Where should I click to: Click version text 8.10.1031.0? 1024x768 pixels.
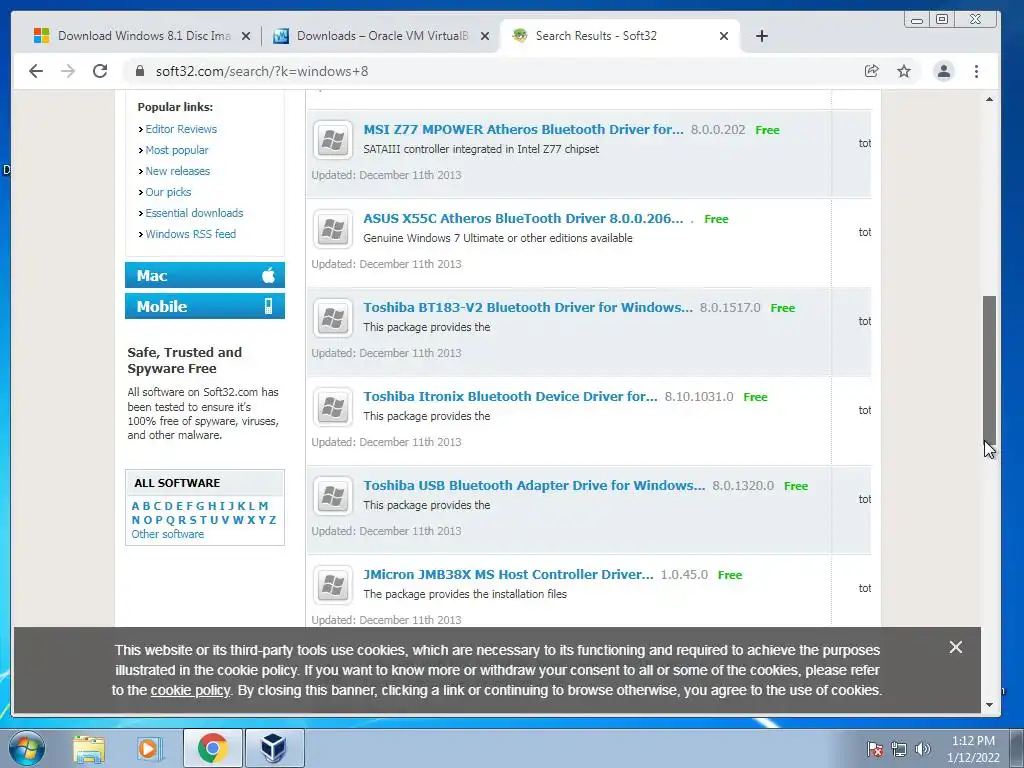pyautogui.click(x=699, y=396)
